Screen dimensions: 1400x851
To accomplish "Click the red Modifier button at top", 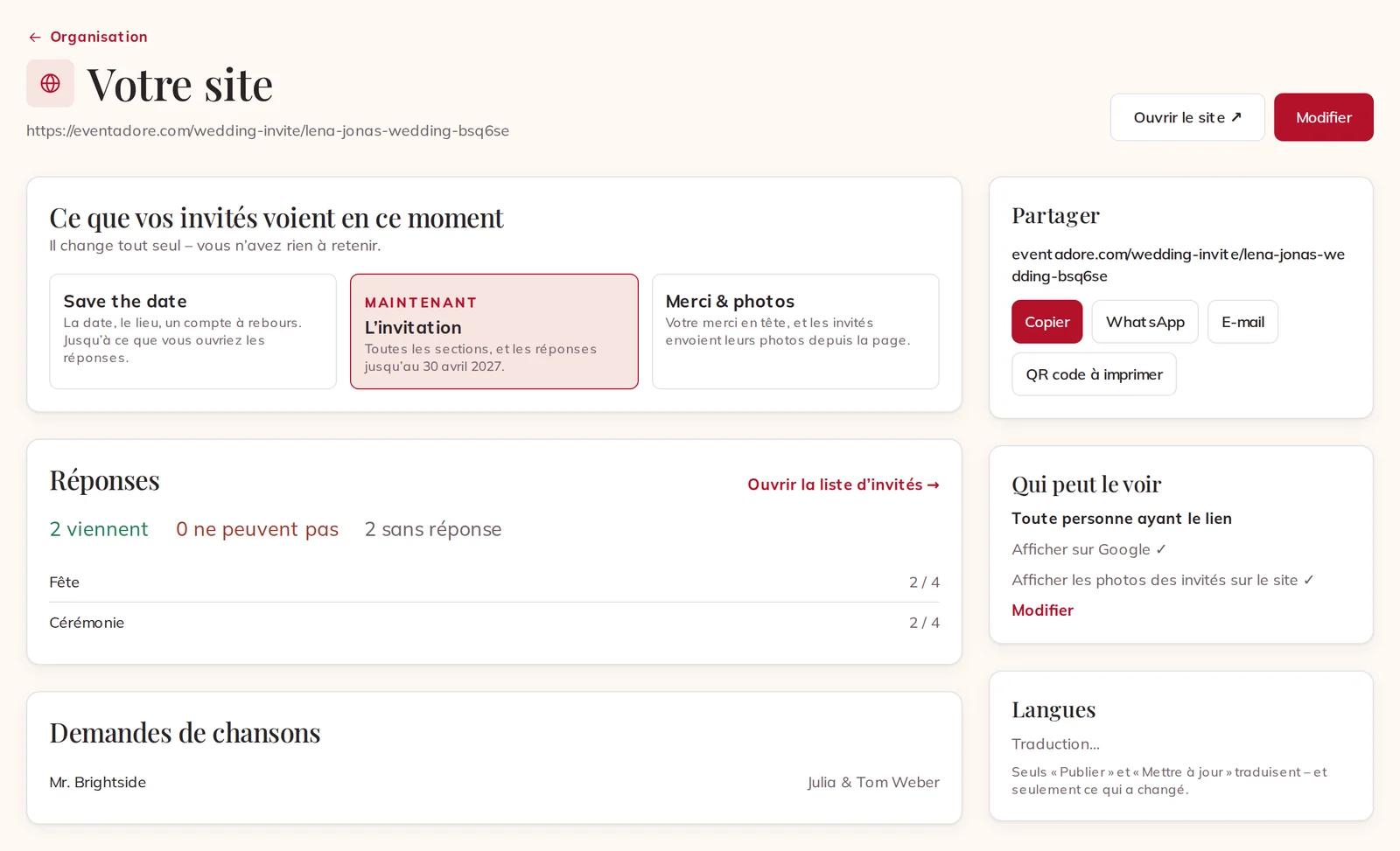I will pos(1323,117).
